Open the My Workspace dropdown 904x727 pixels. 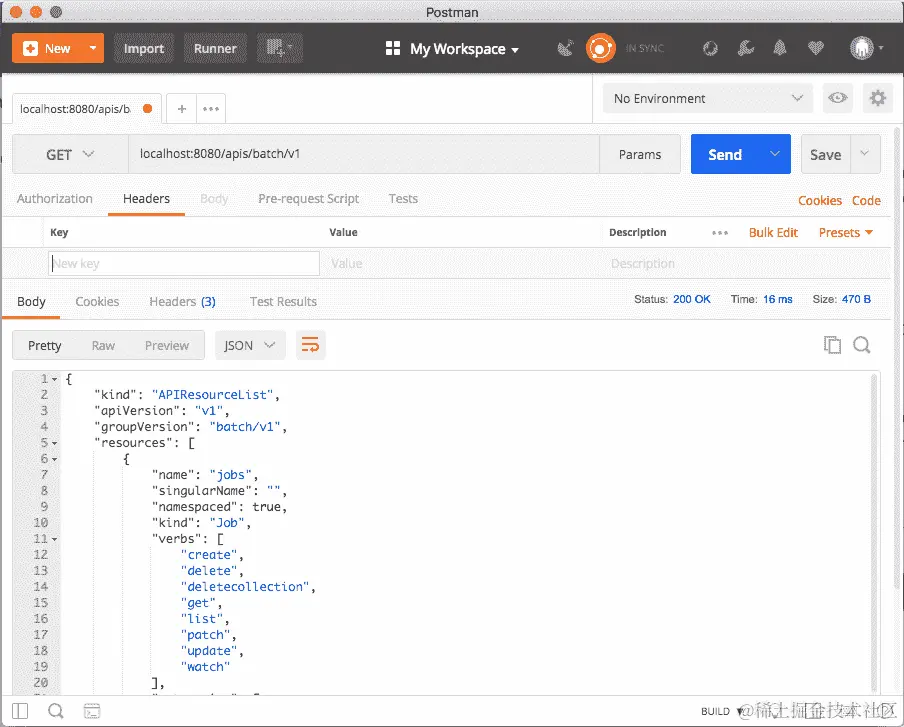coord(464,49)
